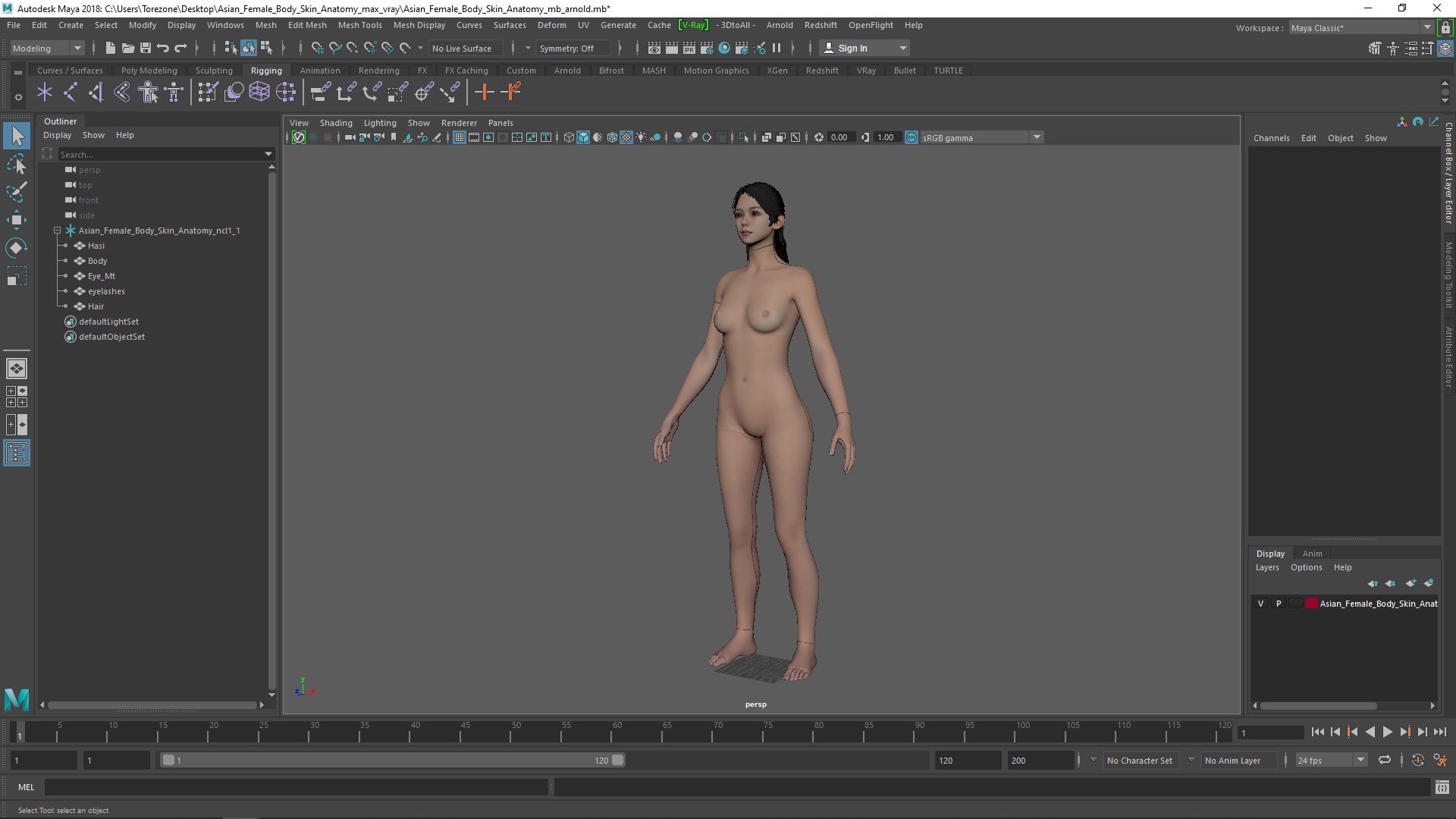Open animation preferences icon
The height and width of the screenshot is (819, 1456).
pyautogui.click(x=1440, y=760)
